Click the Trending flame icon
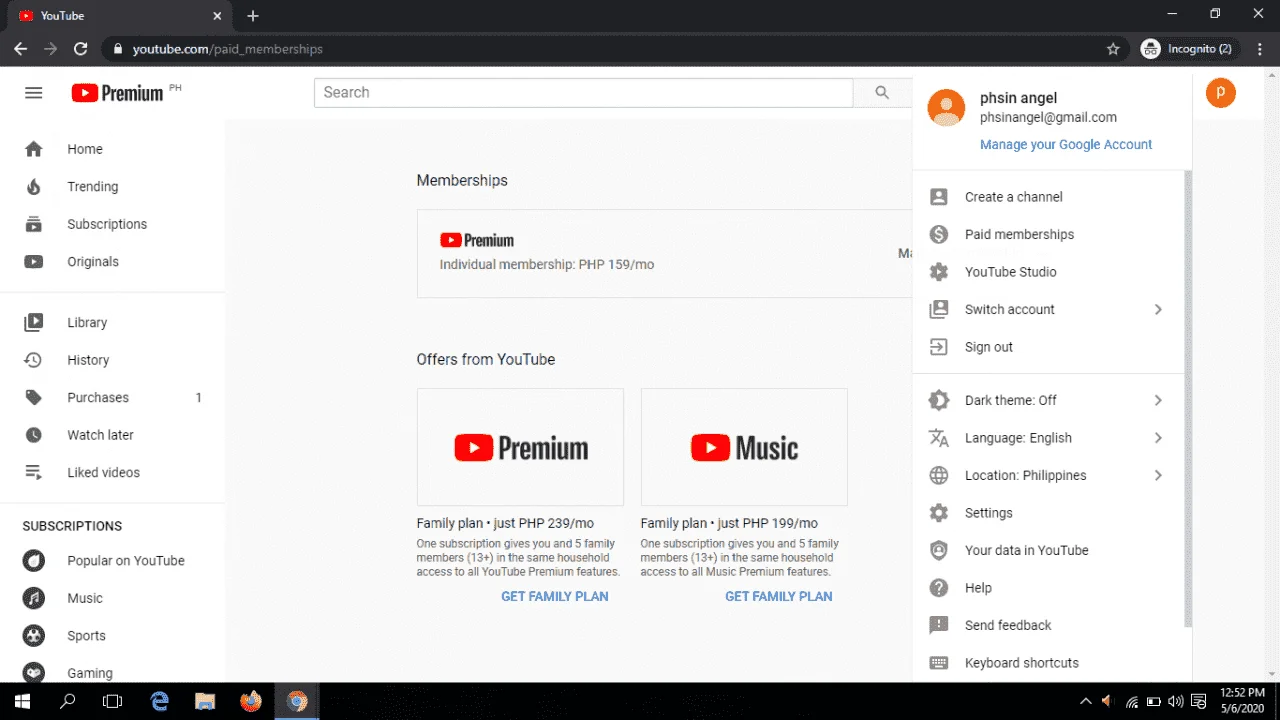The height and width of the screenshot is (720, 1280). coord(34,187)
